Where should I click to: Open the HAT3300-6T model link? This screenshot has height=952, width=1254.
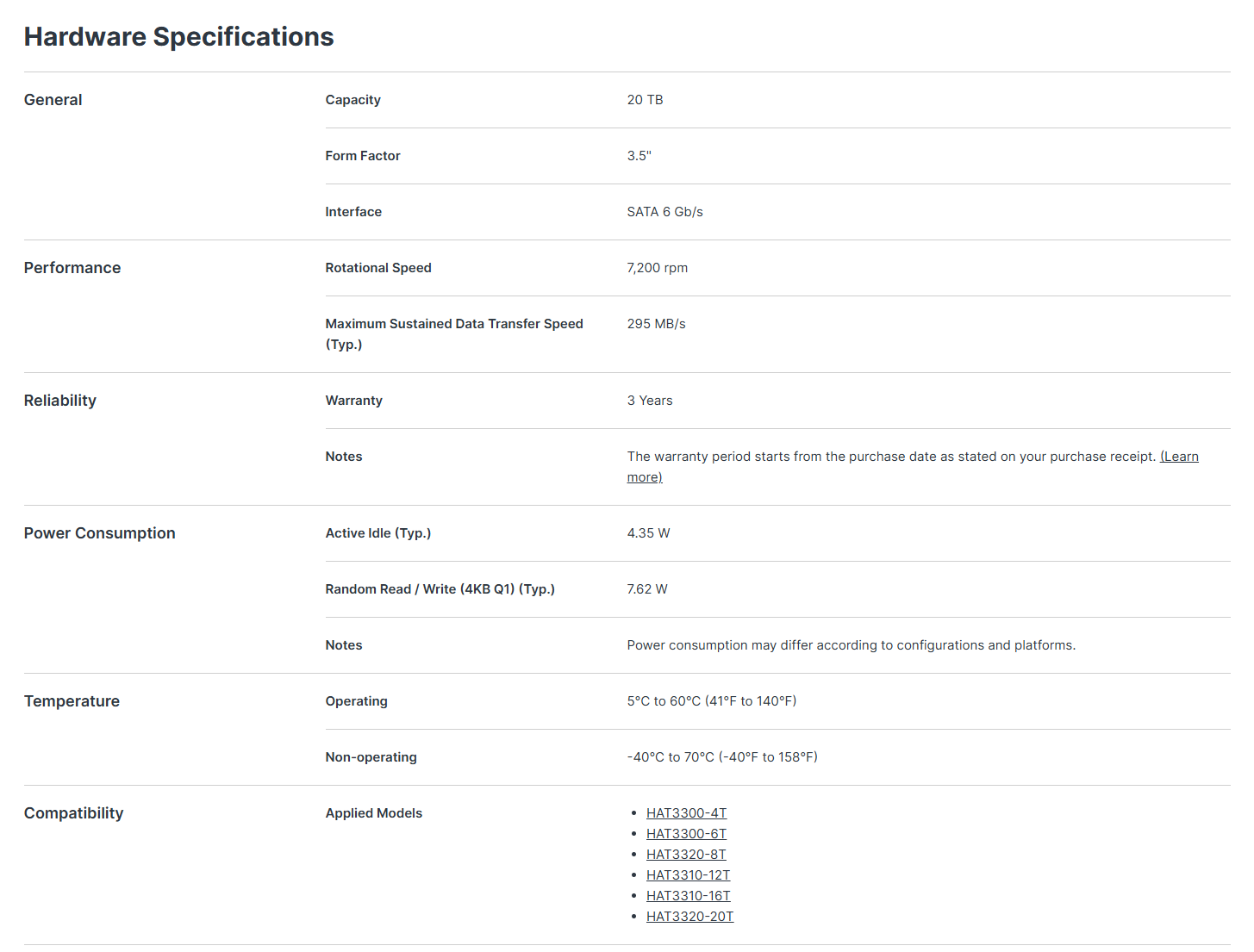[x=686, y=834]
